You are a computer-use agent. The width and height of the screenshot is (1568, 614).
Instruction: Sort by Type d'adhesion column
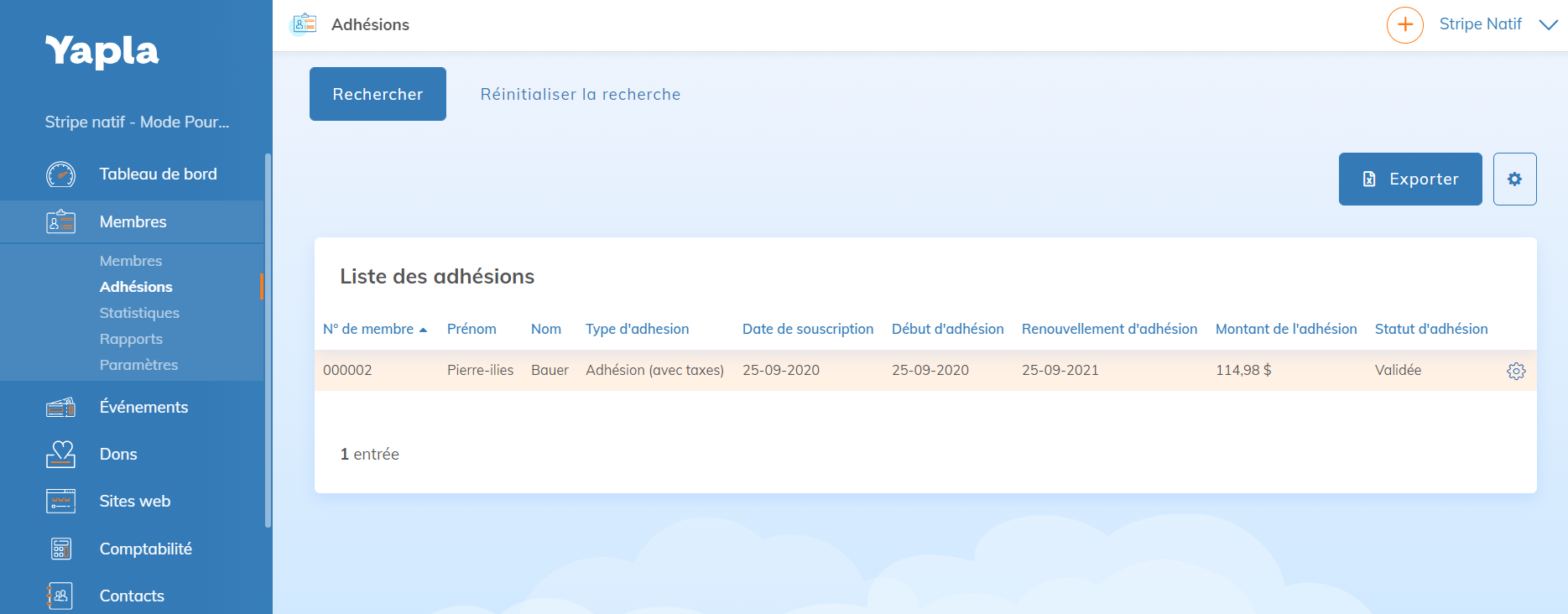click(638, 329)
